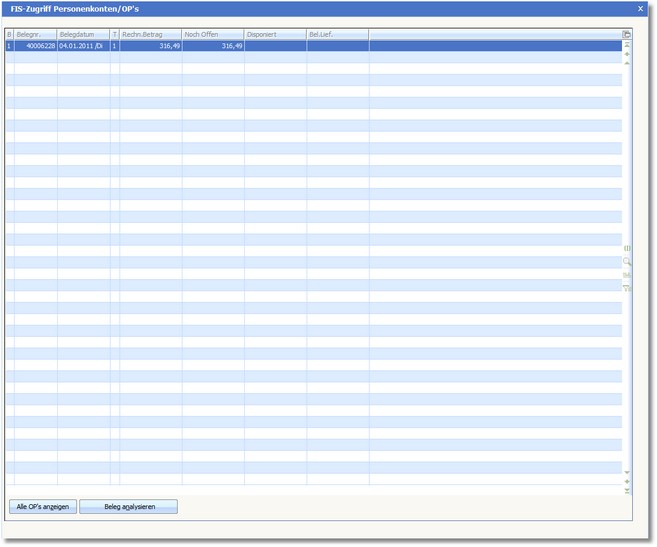Click the Noch Offen column header
The height and width of the screenshot is (547, 657).
tap(212, 35)
